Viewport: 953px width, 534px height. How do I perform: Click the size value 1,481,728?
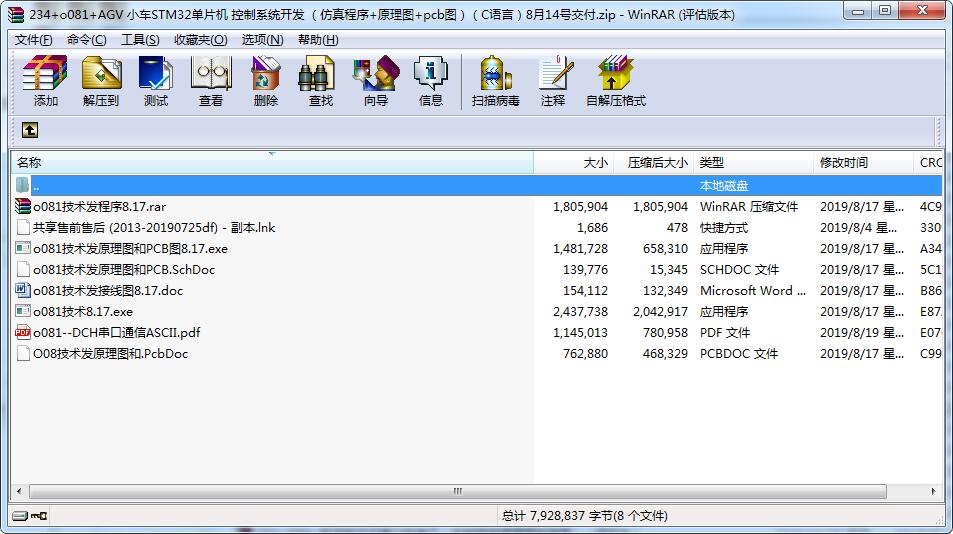pos(580,248)
